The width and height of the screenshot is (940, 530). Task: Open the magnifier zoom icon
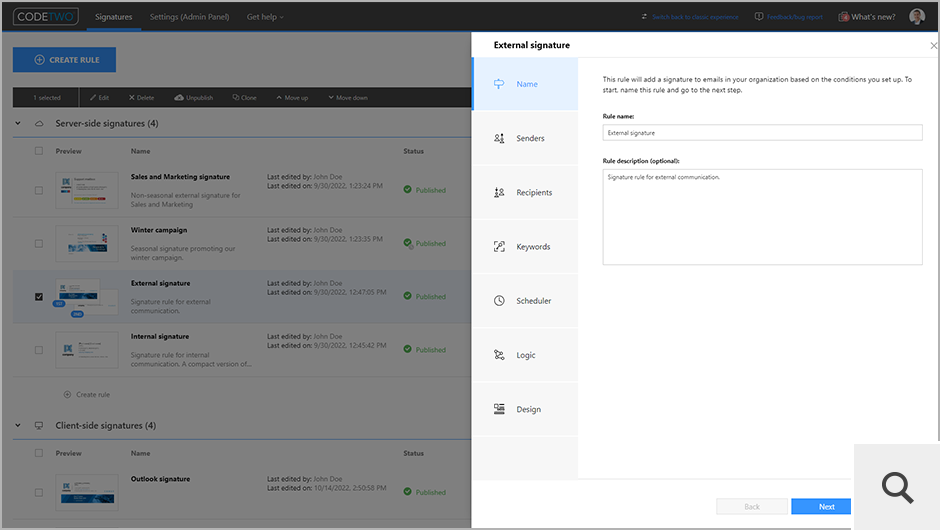point(897,487)
